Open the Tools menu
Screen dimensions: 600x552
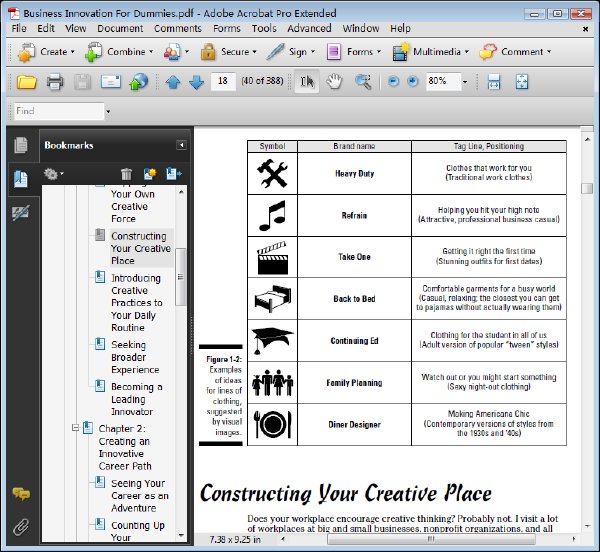(264, 28)
